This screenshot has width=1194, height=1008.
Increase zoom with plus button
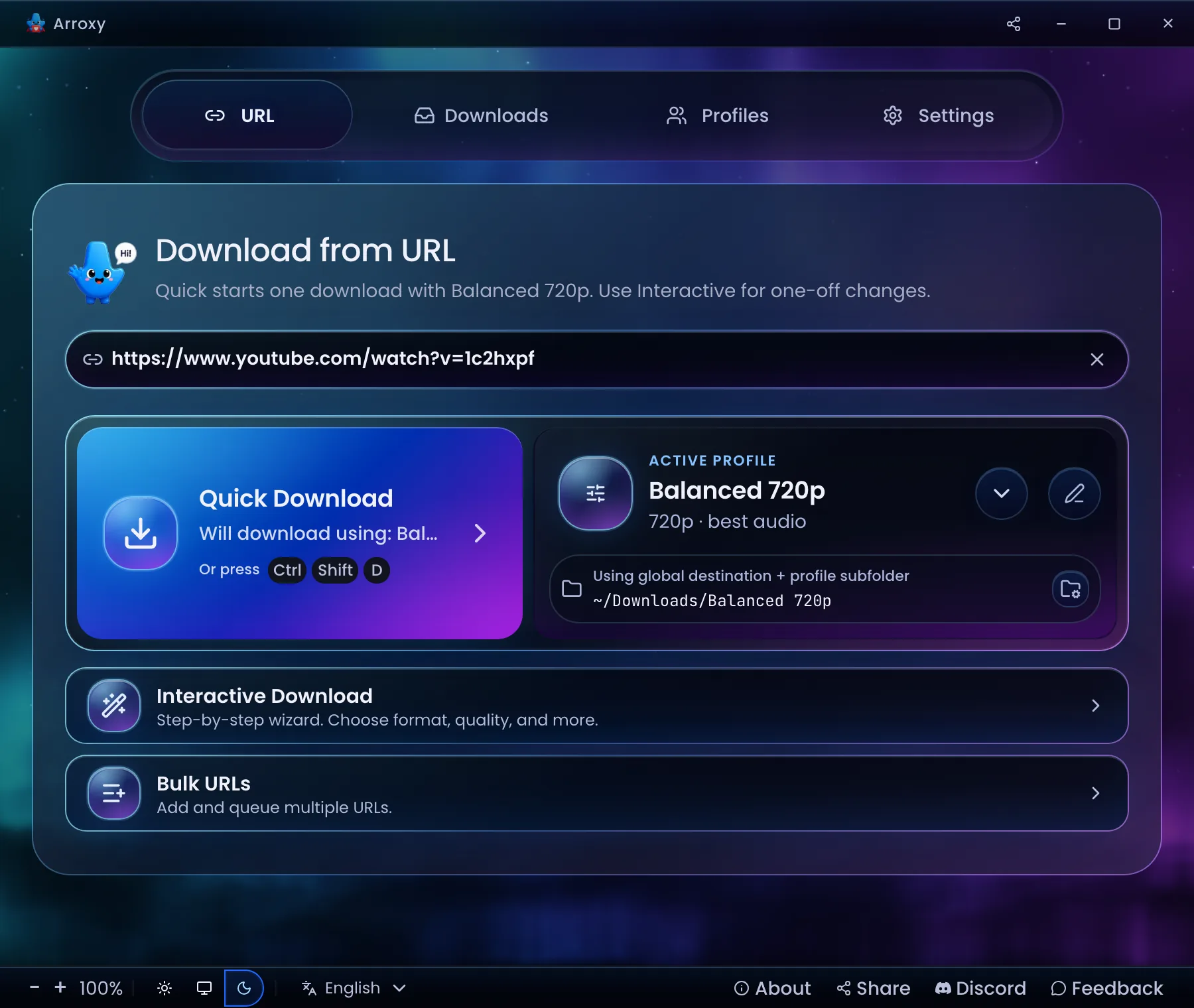coord(60,987)
